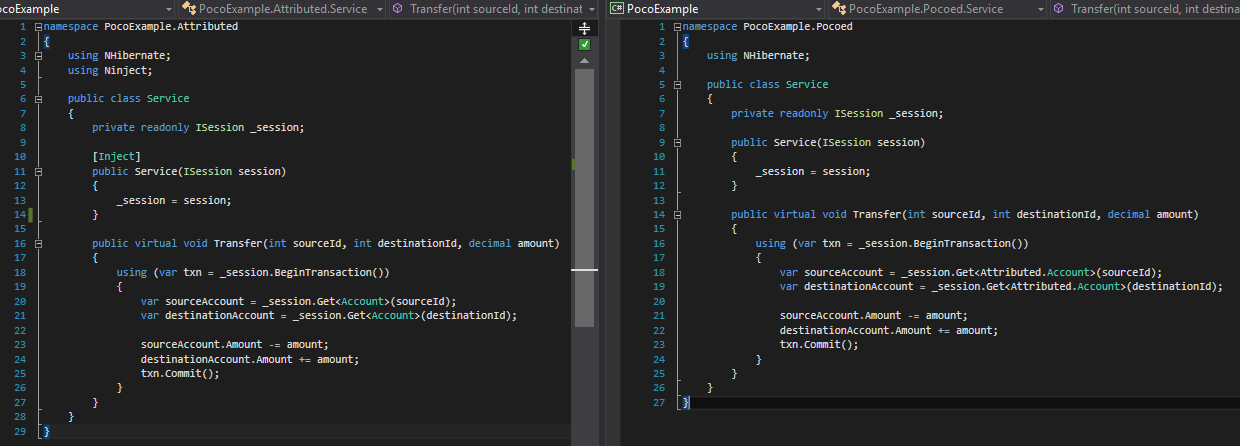Collapse namespace PocoExample.Pocoed outlining block
The image size is (1240, 446).
click(676, 27)
